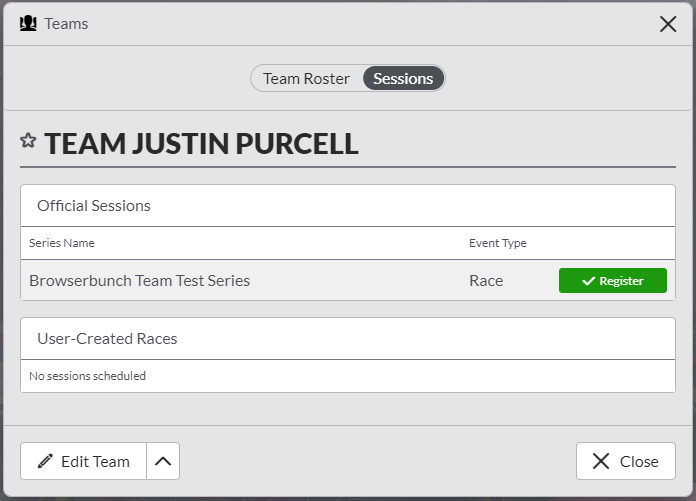696x501 pixels.
Task: Click the pencil icon on Edit Team
Action: pos(45,461)
